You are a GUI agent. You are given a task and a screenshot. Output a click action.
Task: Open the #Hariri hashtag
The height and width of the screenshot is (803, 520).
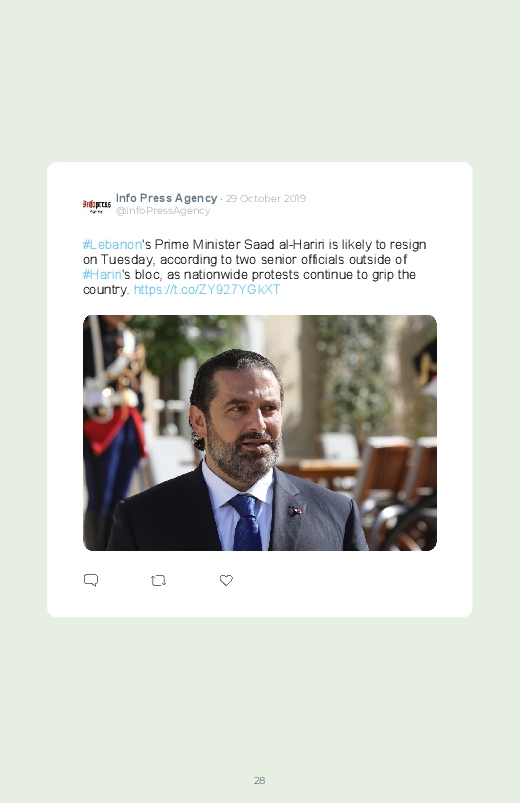coord(102,274)
